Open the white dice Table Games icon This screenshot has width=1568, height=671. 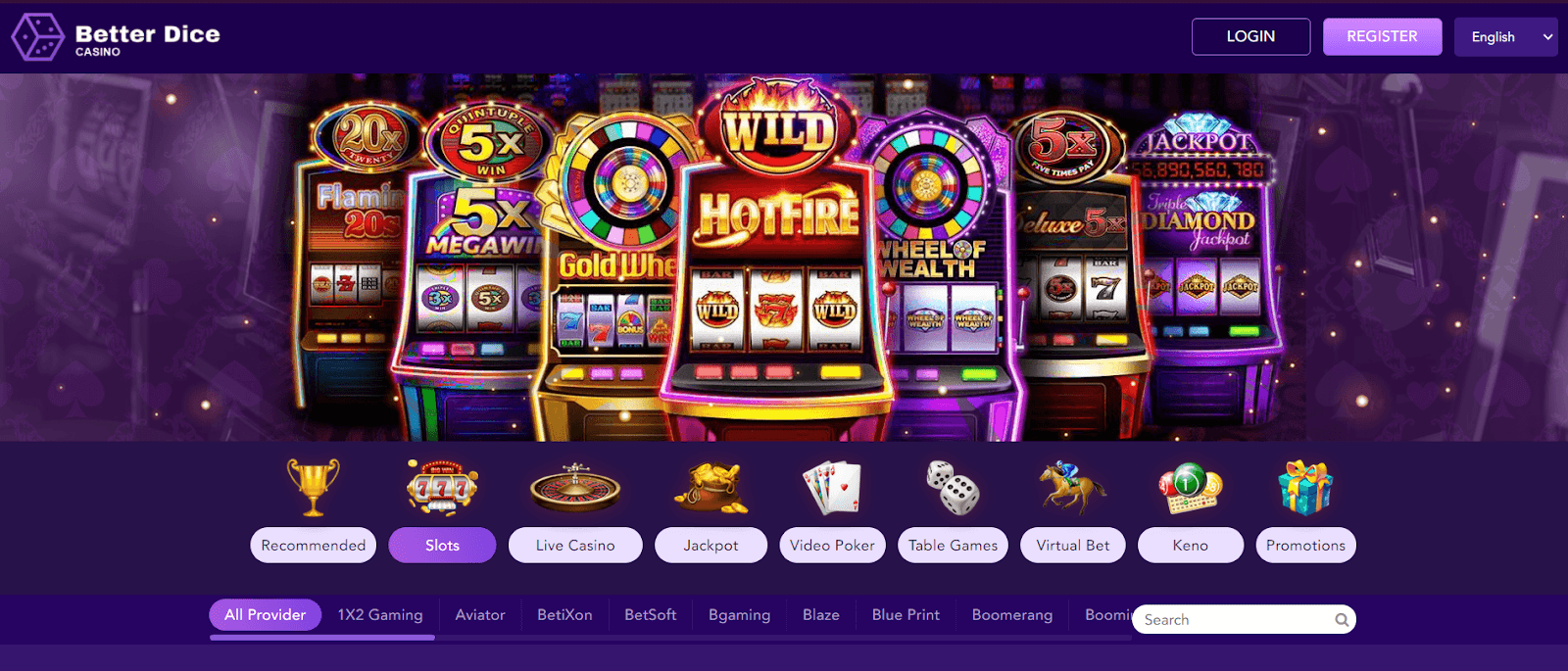pyautogui.click(x=953, y=487)
